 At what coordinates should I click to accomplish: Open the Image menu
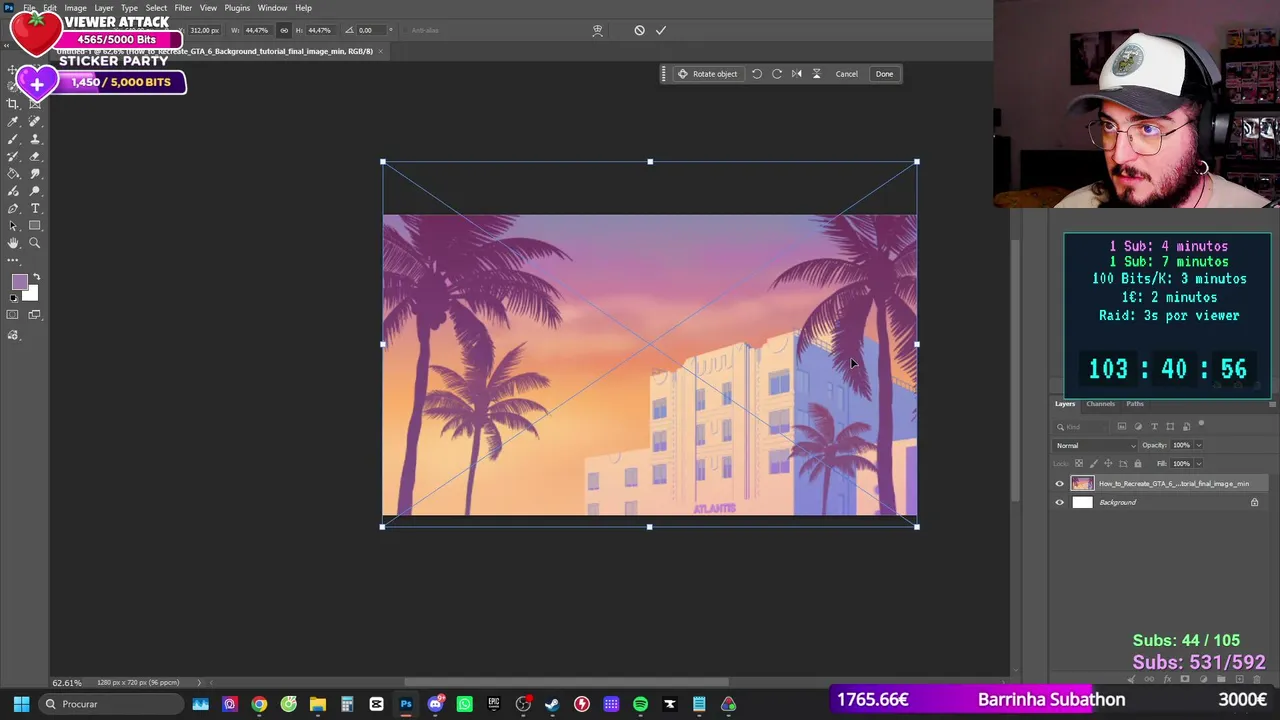click(x=76, y=8)
